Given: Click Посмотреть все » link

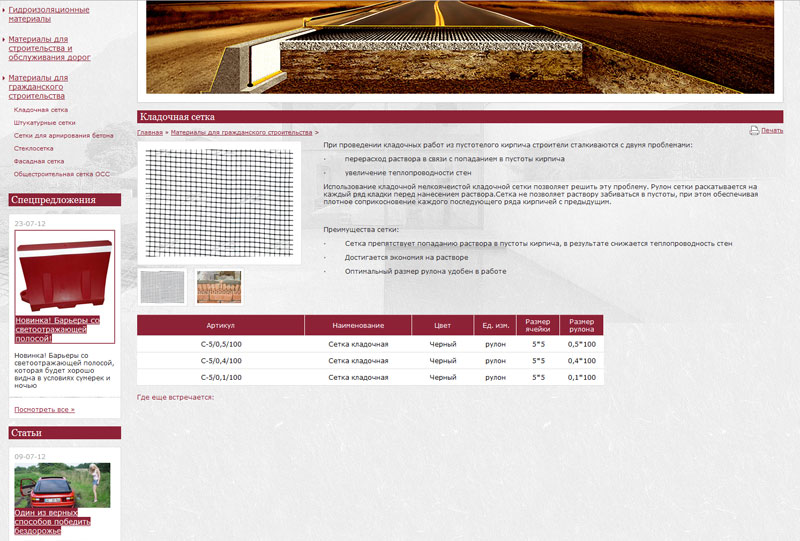Looking at the screenshot, I should [x=44, y=410].
